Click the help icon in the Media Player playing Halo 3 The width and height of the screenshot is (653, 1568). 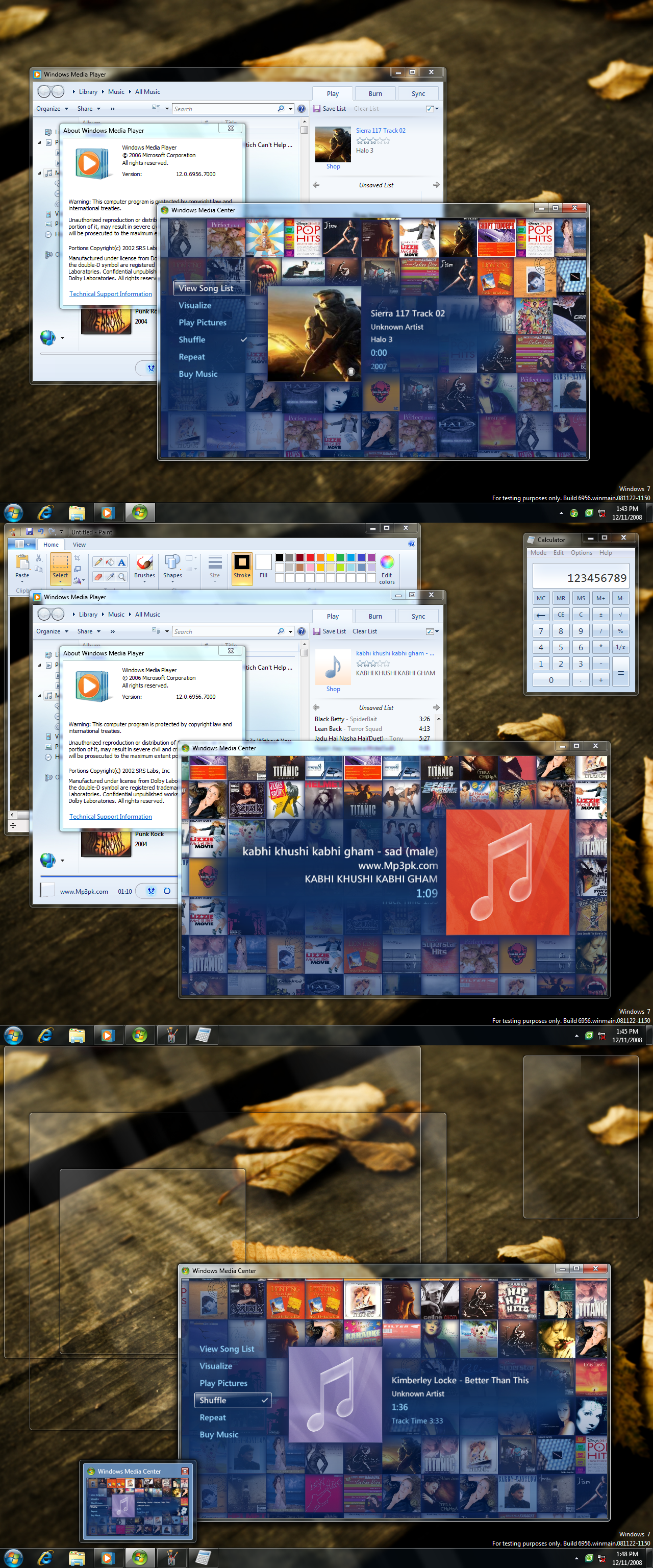pyautogui.click(x=301, y=109)
